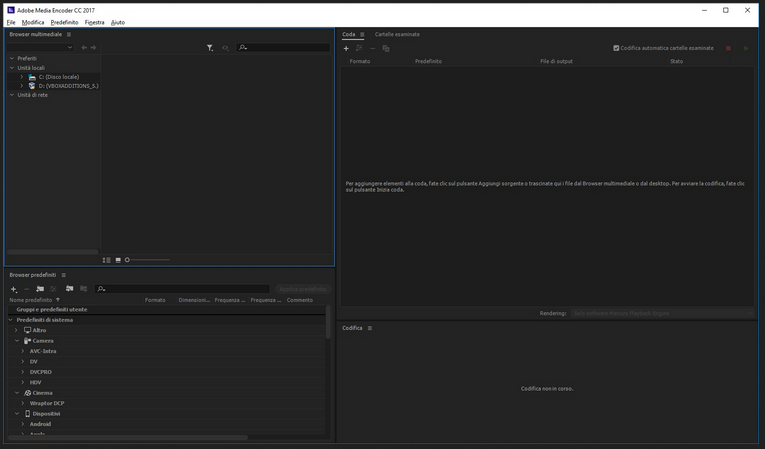Click the Remove minus icon in Coda panel
This screenshot has width=765, height=449.
click(372, 48)
